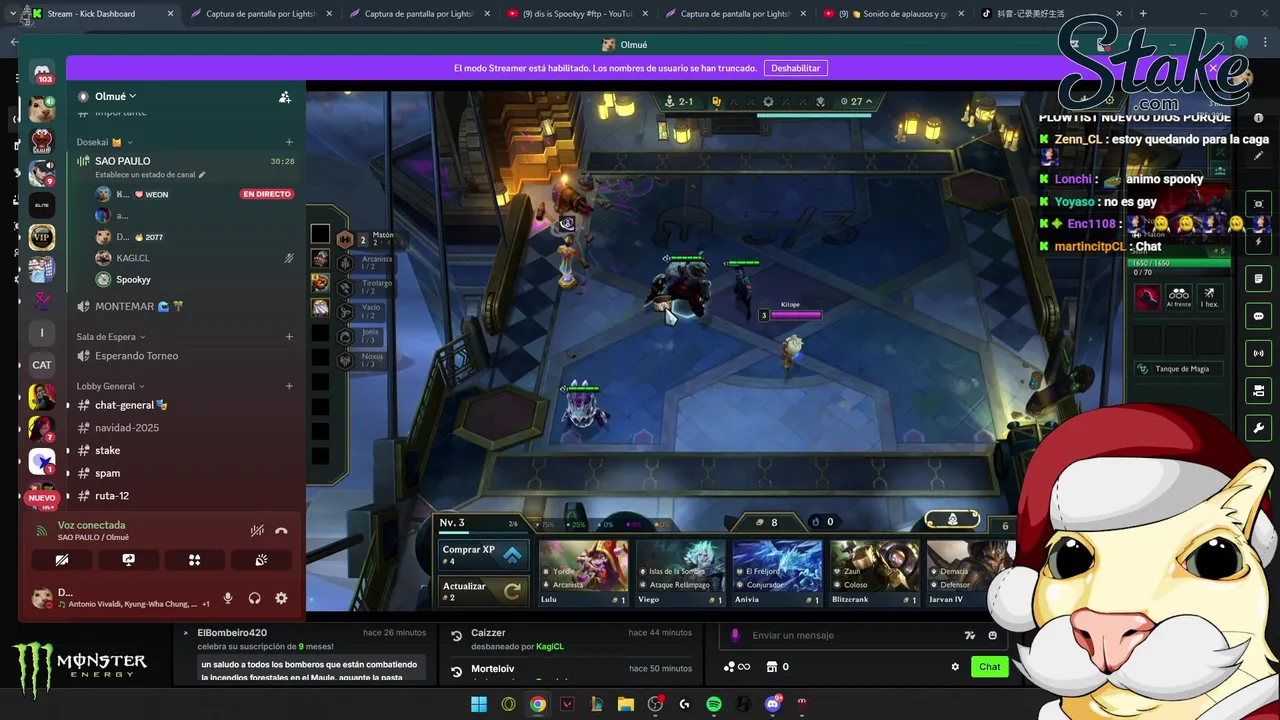Screen dimensions: 1280x720
Task: Open a new browser tab
Action: pos(1143,14)
